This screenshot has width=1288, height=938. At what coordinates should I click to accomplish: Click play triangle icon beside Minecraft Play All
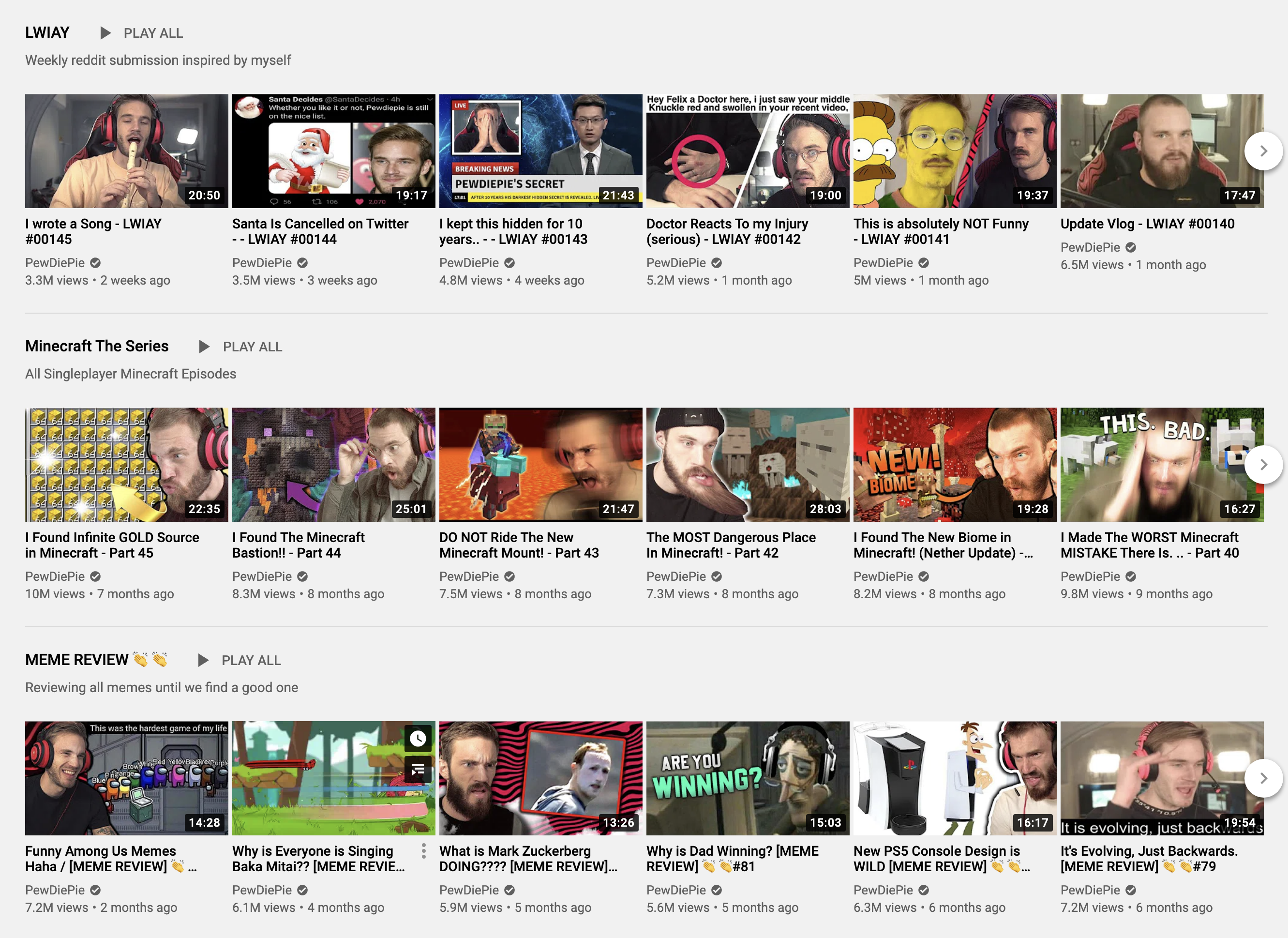point(204,347)
